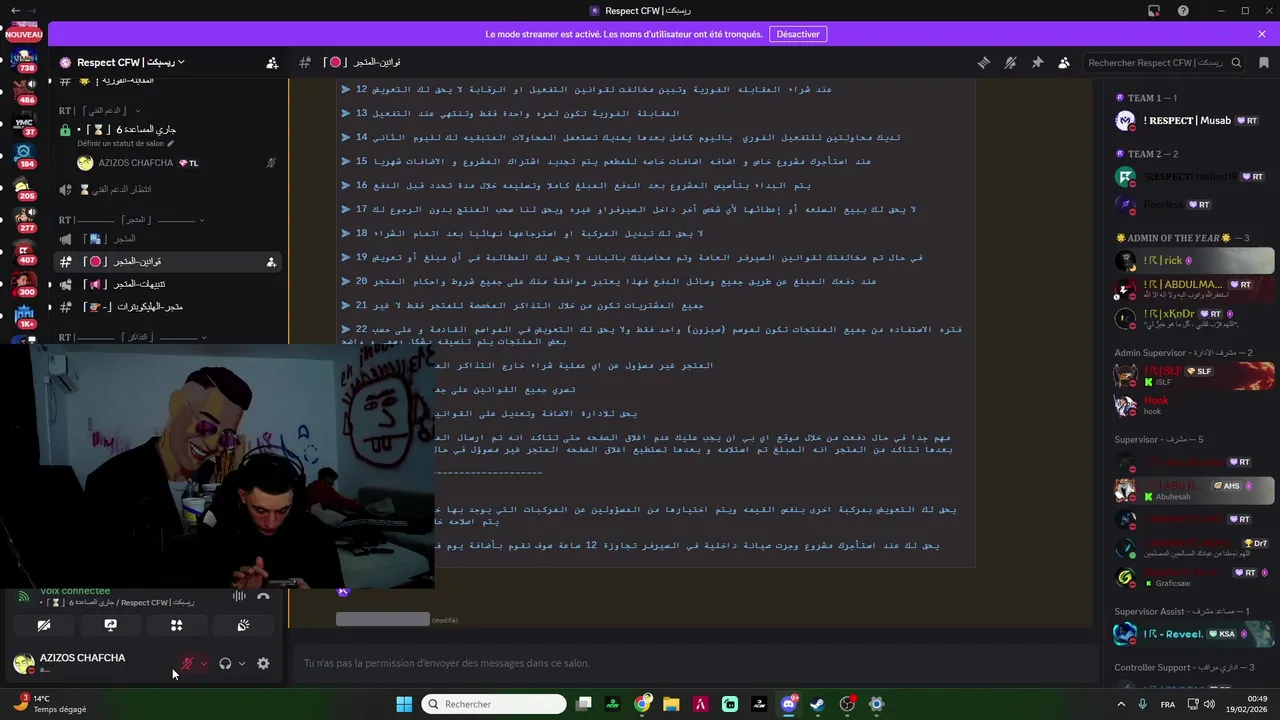Click AZIZOS CHAFCHA user panel avatar
Screen dimensions: 1280x720
click(x=23, y=663)
